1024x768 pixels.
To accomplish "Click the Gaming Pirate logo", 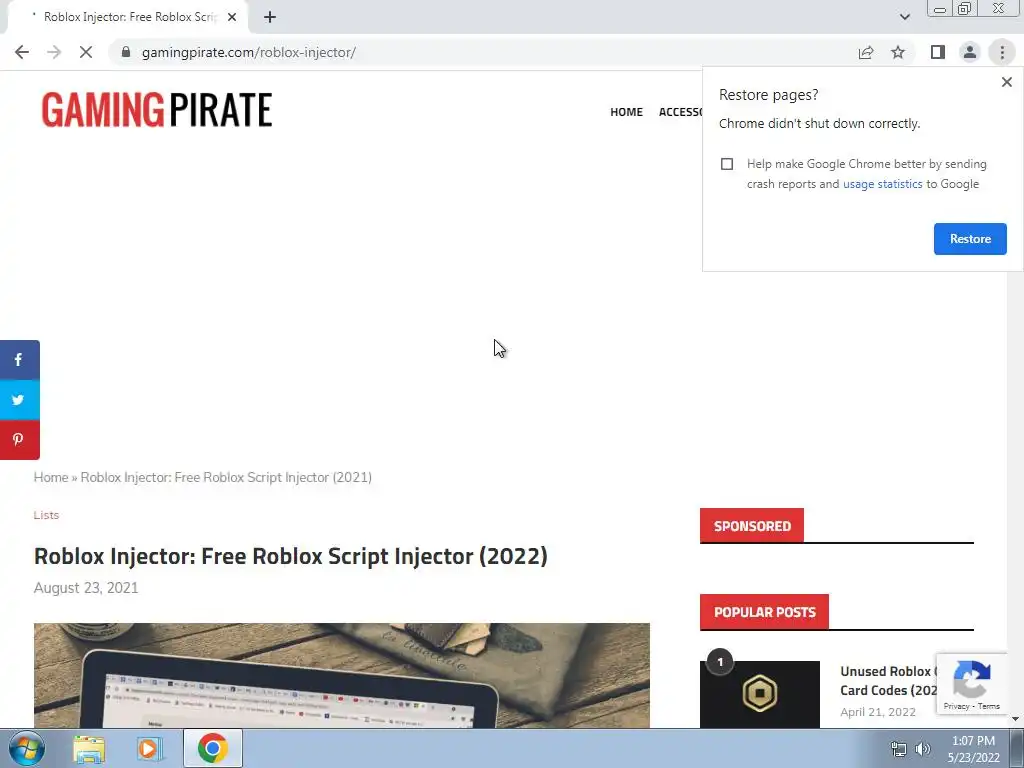I will click(x=157, y=110).
